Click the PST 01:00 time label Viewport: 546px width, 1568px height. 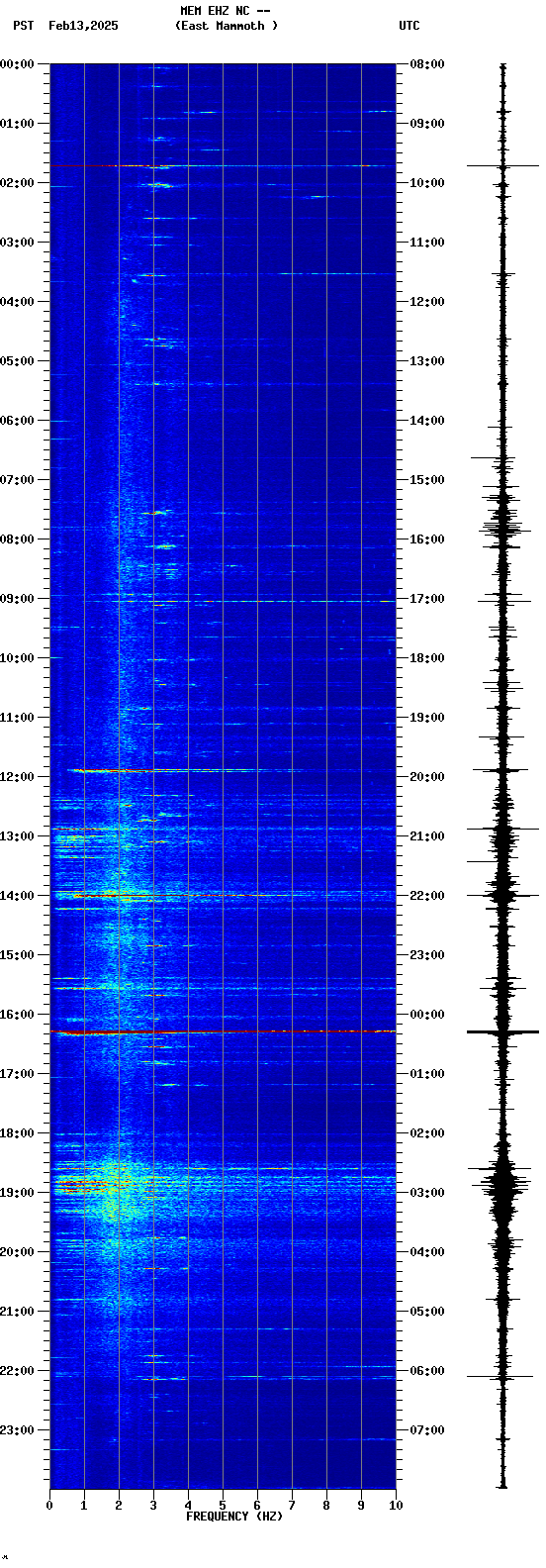tap(17, 124)
